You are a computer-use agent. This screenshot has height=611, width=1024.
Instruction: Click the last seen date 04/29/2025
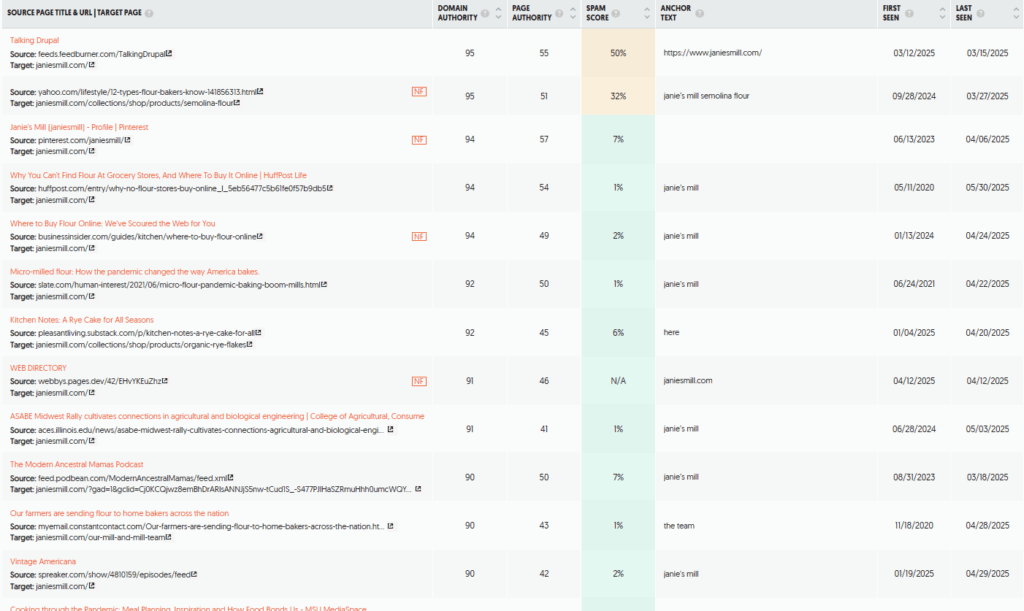(x=987, y=574)
